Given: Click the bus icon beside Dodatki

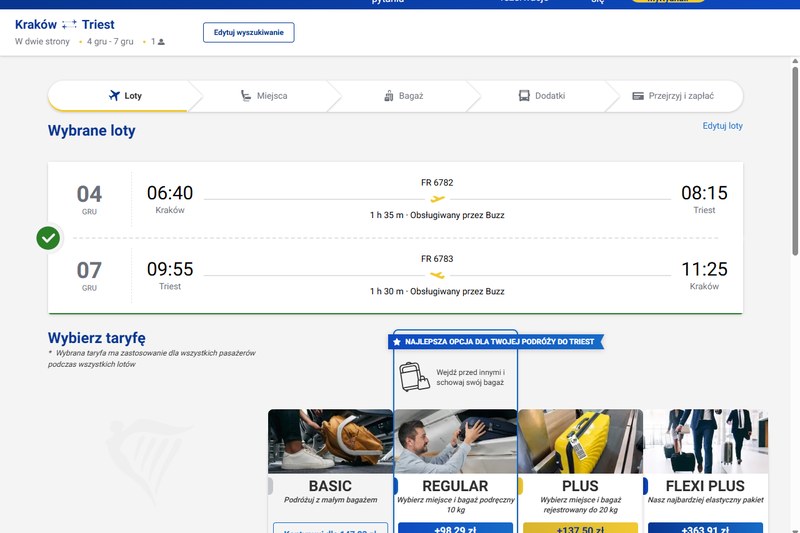Looking at the screenshot, I should pyautogui.click(x=524, y=95).
